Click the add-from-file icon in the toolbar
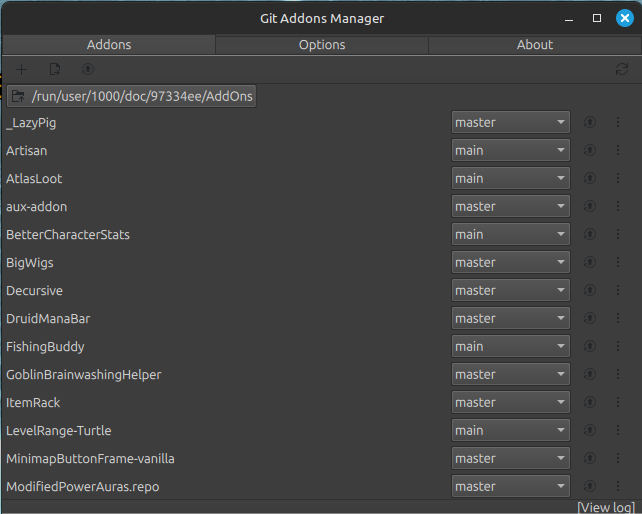The height and width of the screenshot is (514, 642). click(x=55, y=69)
